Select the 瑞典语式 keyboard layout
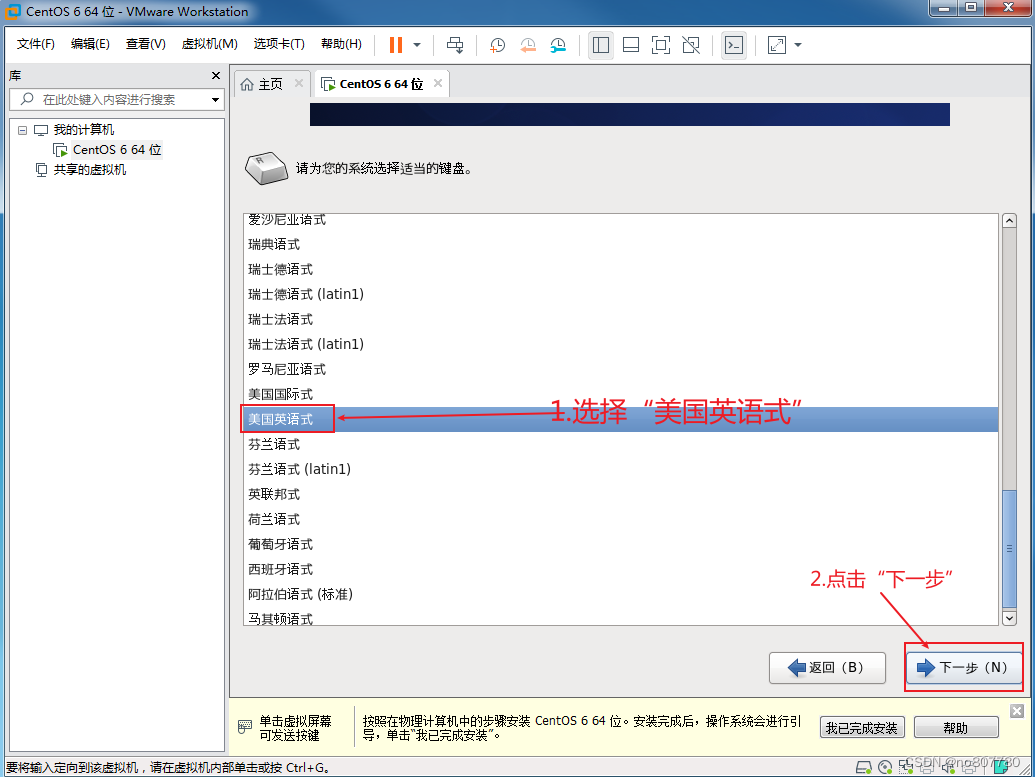The height and width of the screenshot is (777, 1035). 273,244
